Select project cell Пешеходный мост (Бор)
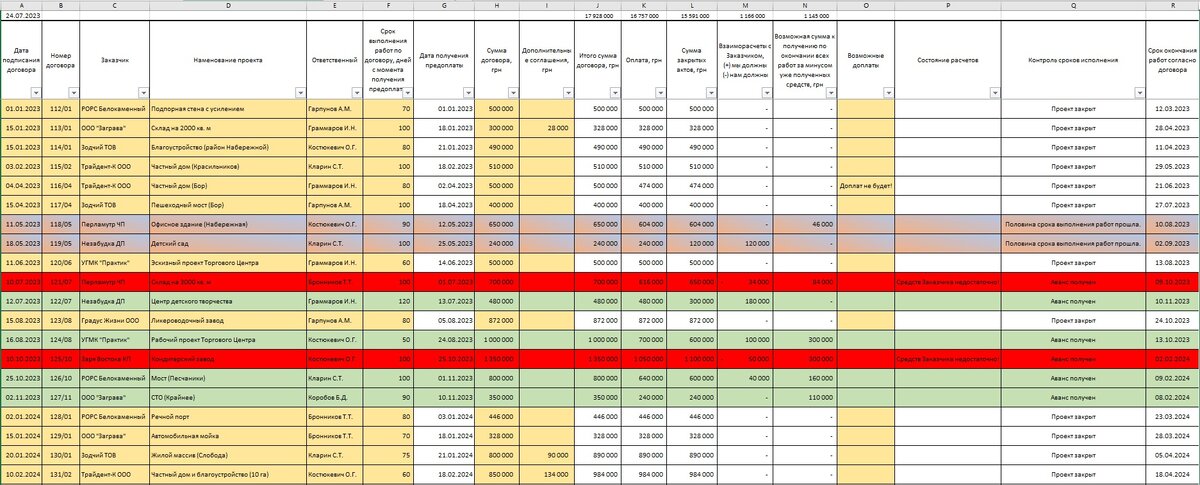The width and height of the screenshot is (1200, 485). pos(229,205)
